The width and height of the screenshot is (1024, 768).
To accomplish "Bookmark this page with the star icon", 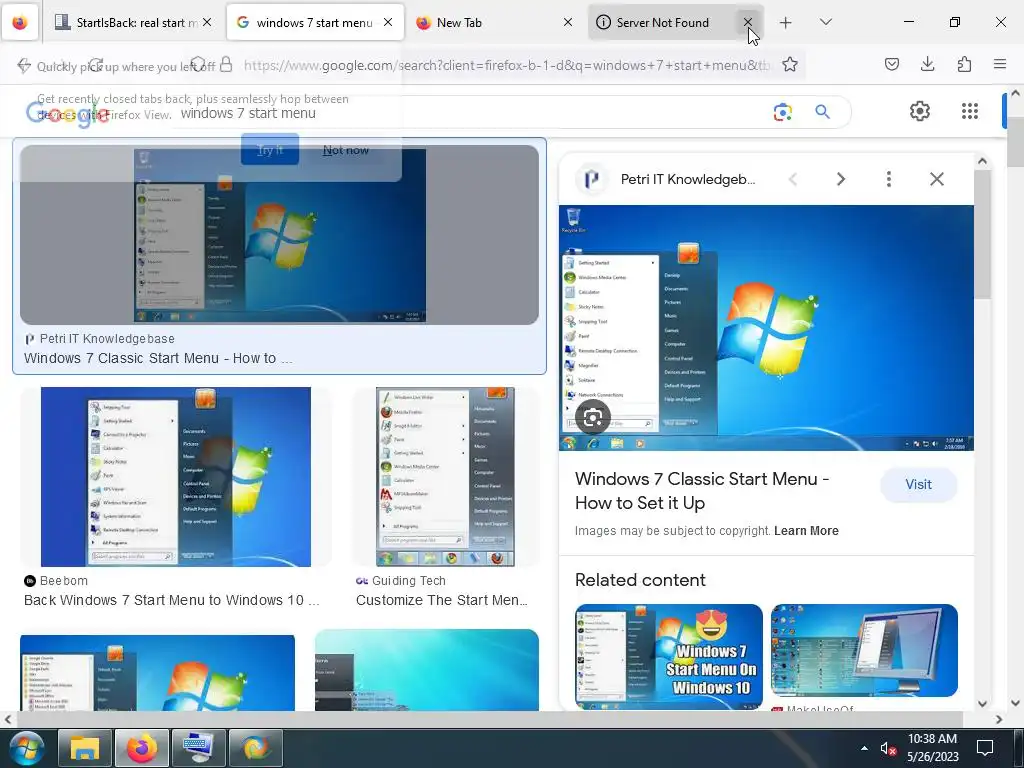I will 790,65.
